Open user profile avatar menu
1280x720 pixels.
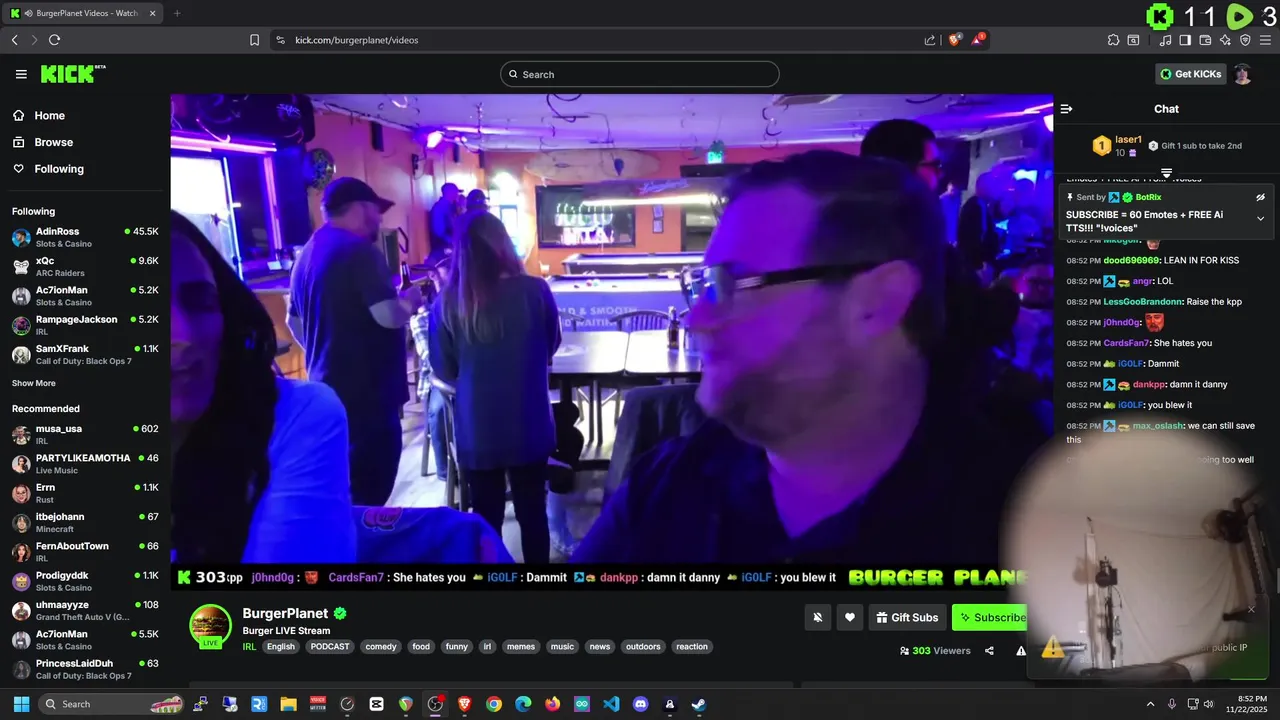coord(1242,74)
